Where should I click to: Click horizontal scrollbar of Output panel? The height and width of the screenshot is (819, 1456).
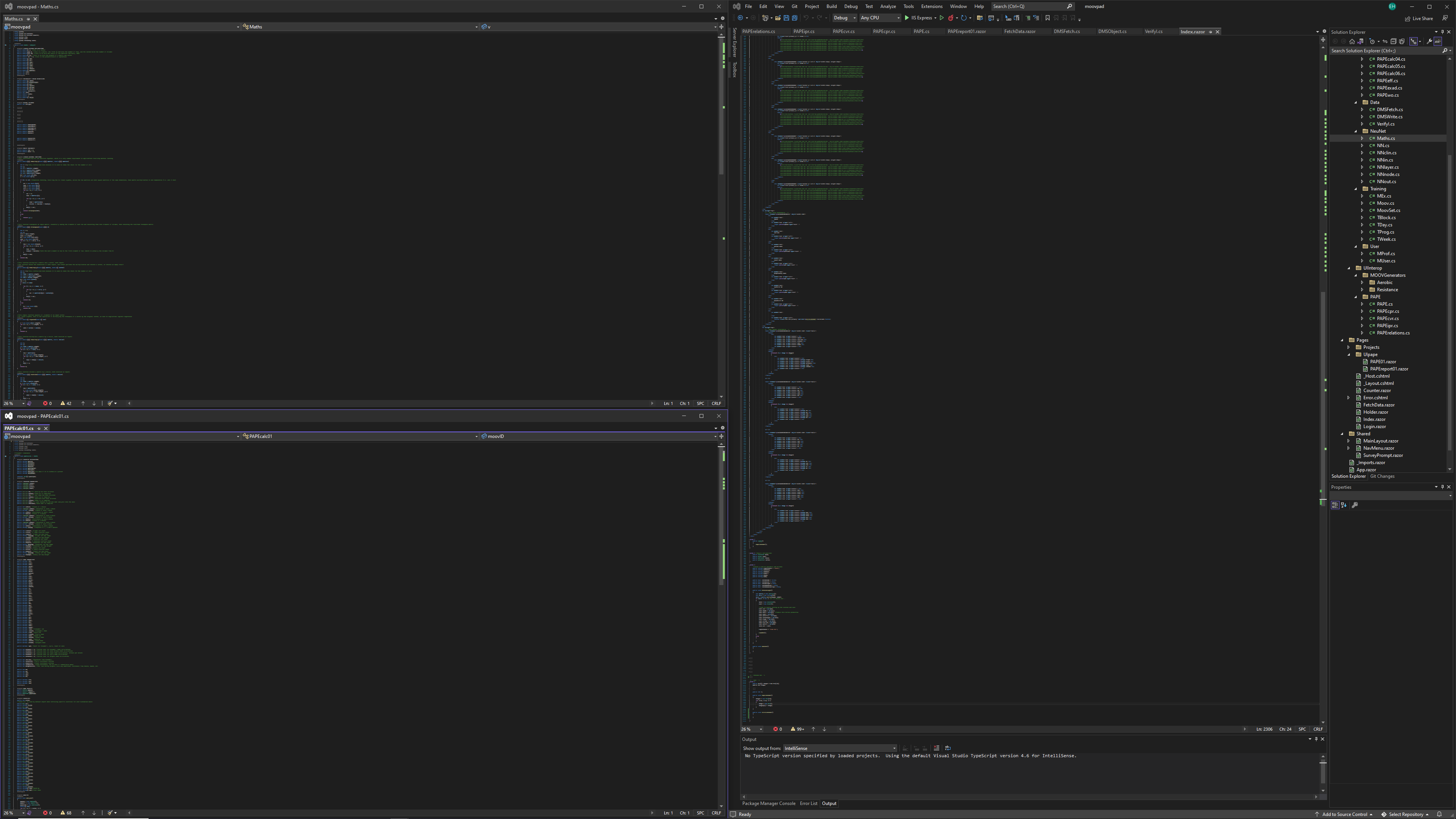coord(1030,797)
